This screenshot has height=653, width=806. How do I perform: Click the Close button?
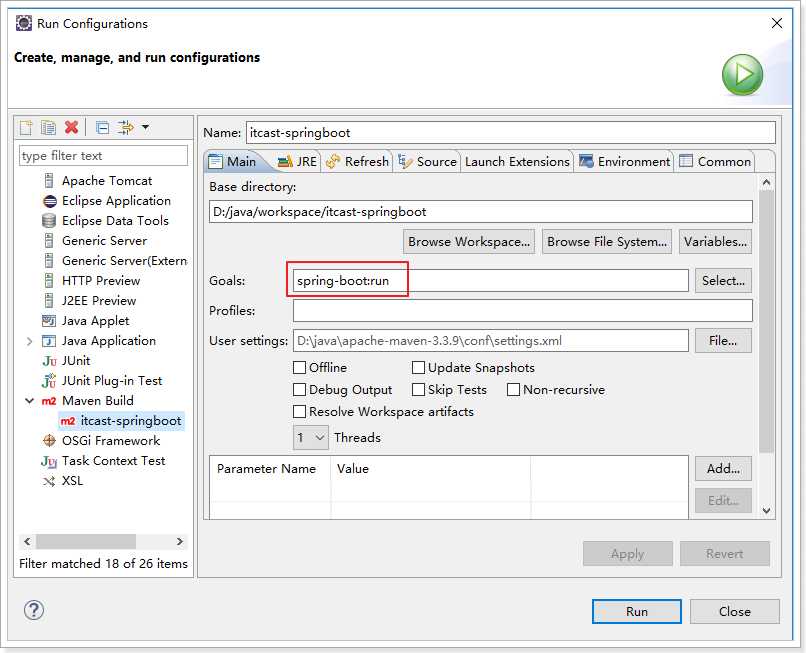coord(735,611)
